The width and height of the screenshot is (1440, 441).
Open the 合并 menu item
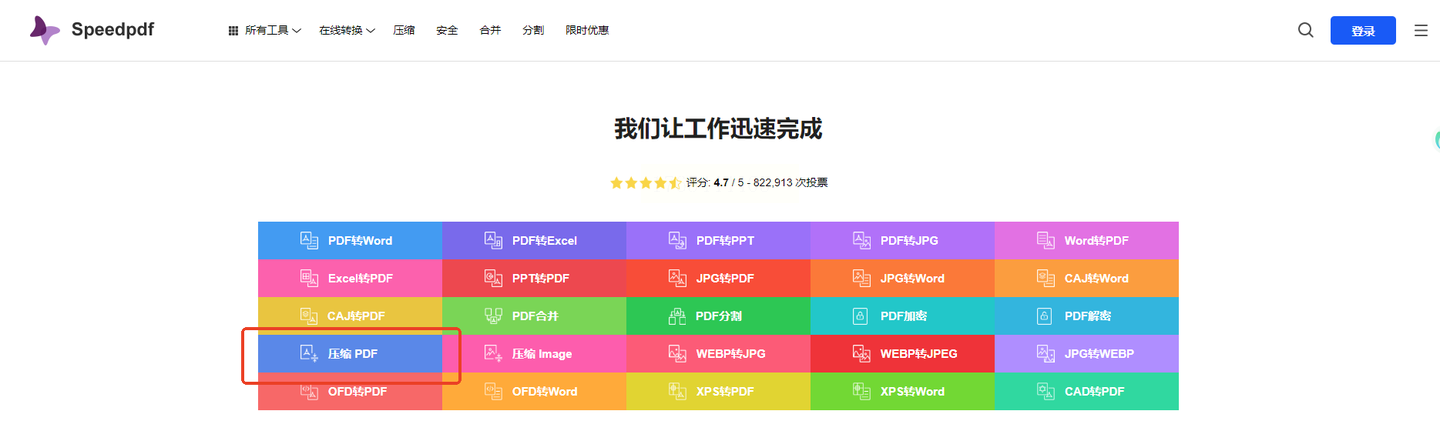point(490,31)
